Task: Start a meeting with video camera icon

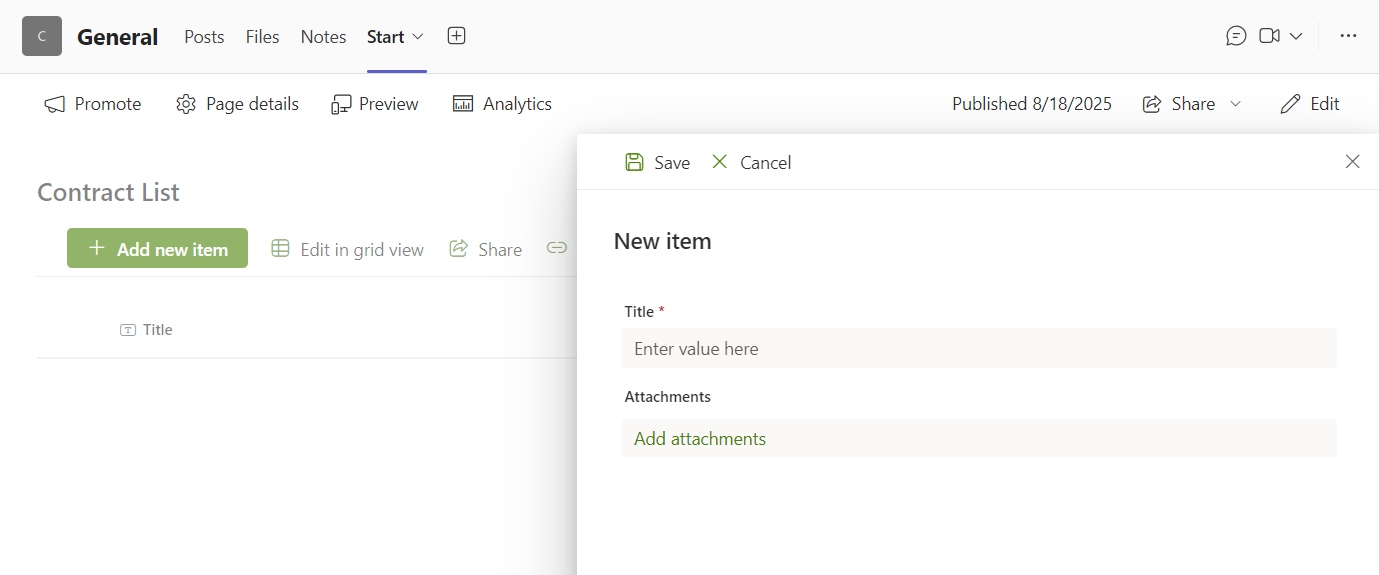Action: click(x=1269, y=36)
